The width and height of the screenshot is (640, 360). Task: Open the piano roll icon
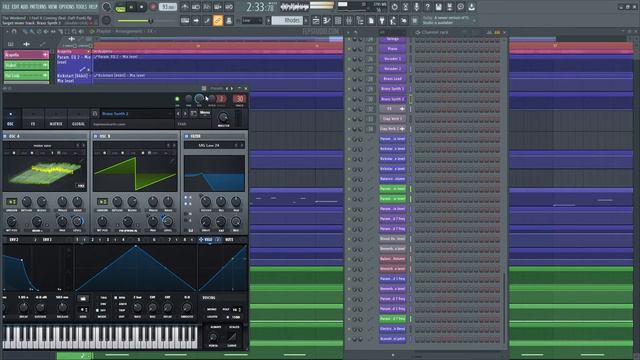pos(327,20)
